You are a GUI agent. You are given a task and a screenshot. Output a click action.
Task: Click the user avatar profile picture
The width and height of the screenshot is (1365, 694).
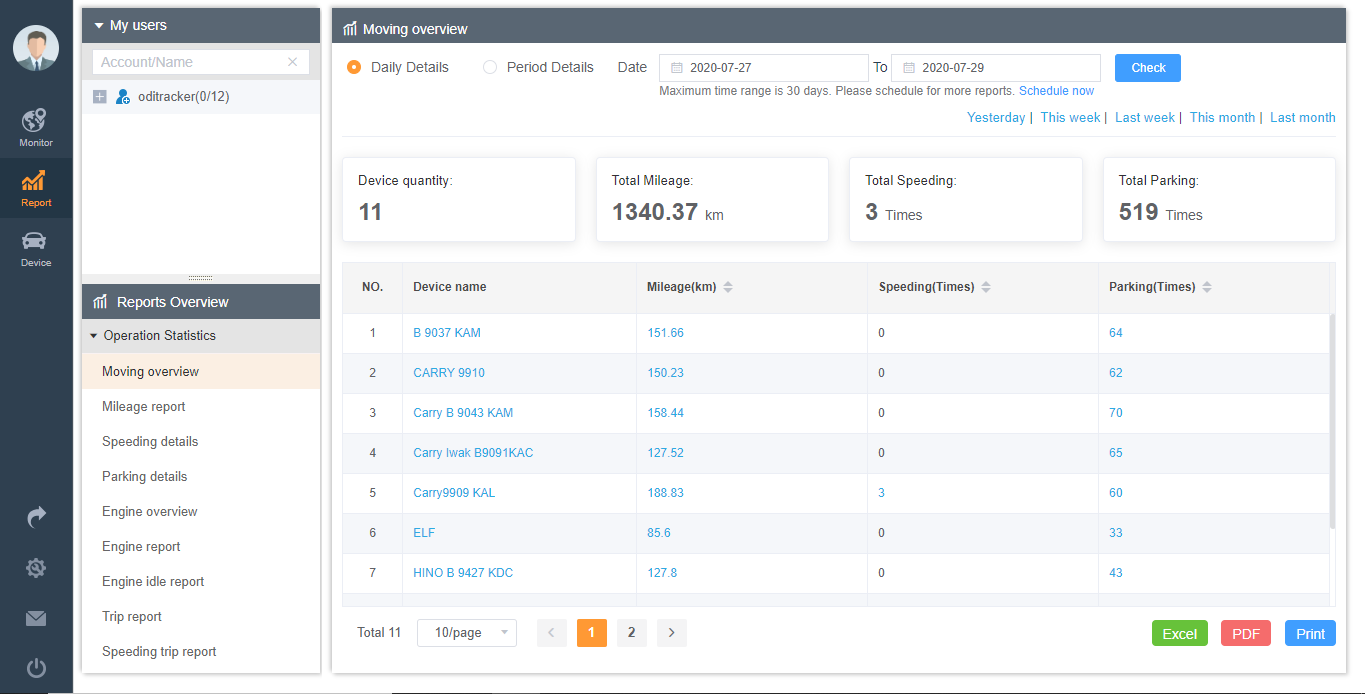click(x=36, y=48)
